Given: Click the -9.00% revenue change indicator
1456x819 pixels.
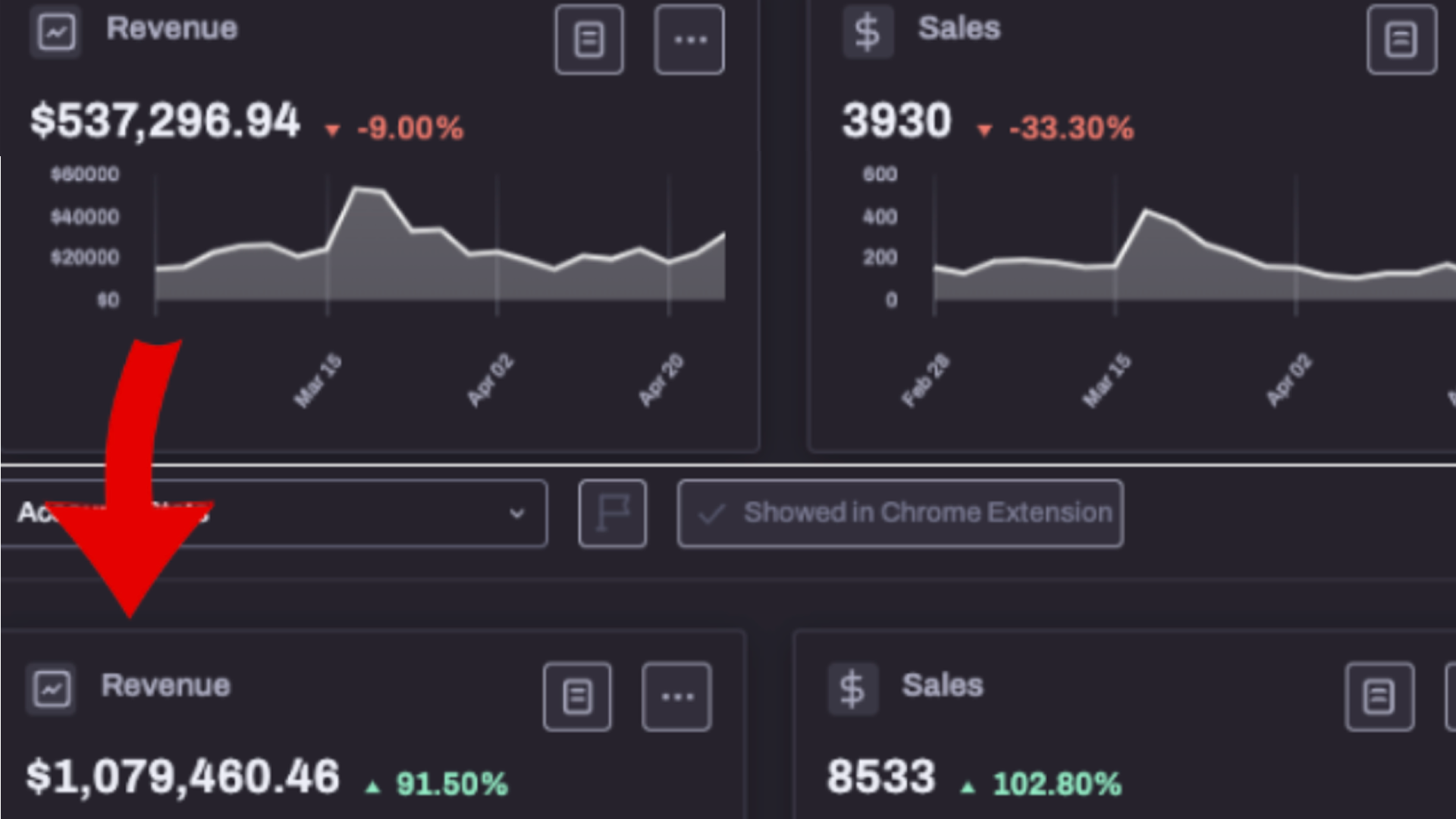Looking at the screenshot, I should click(409, 128).
